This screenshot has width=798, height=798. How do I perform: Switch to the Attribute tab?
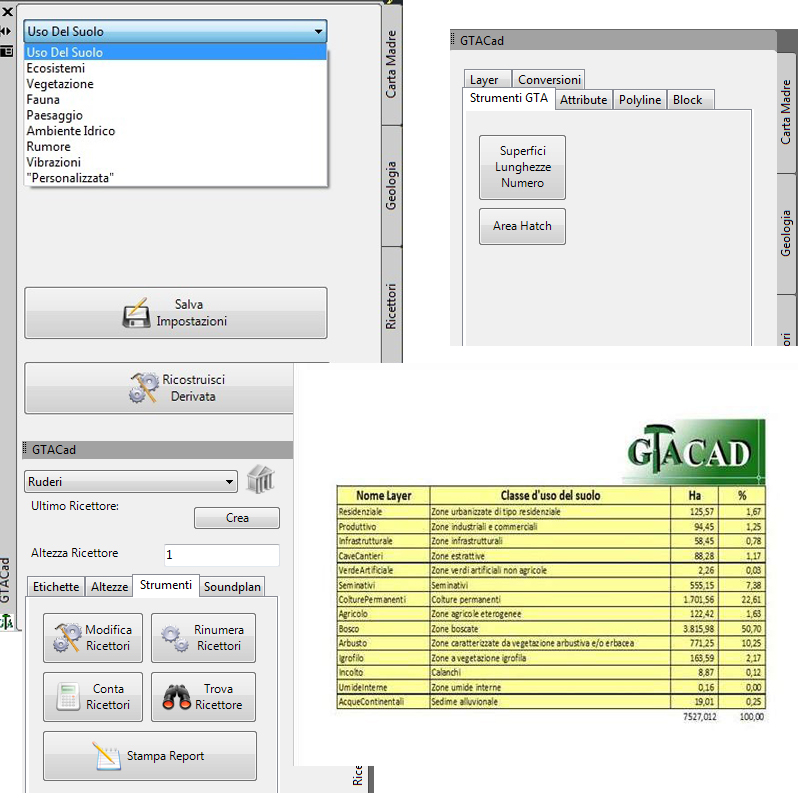584,100
